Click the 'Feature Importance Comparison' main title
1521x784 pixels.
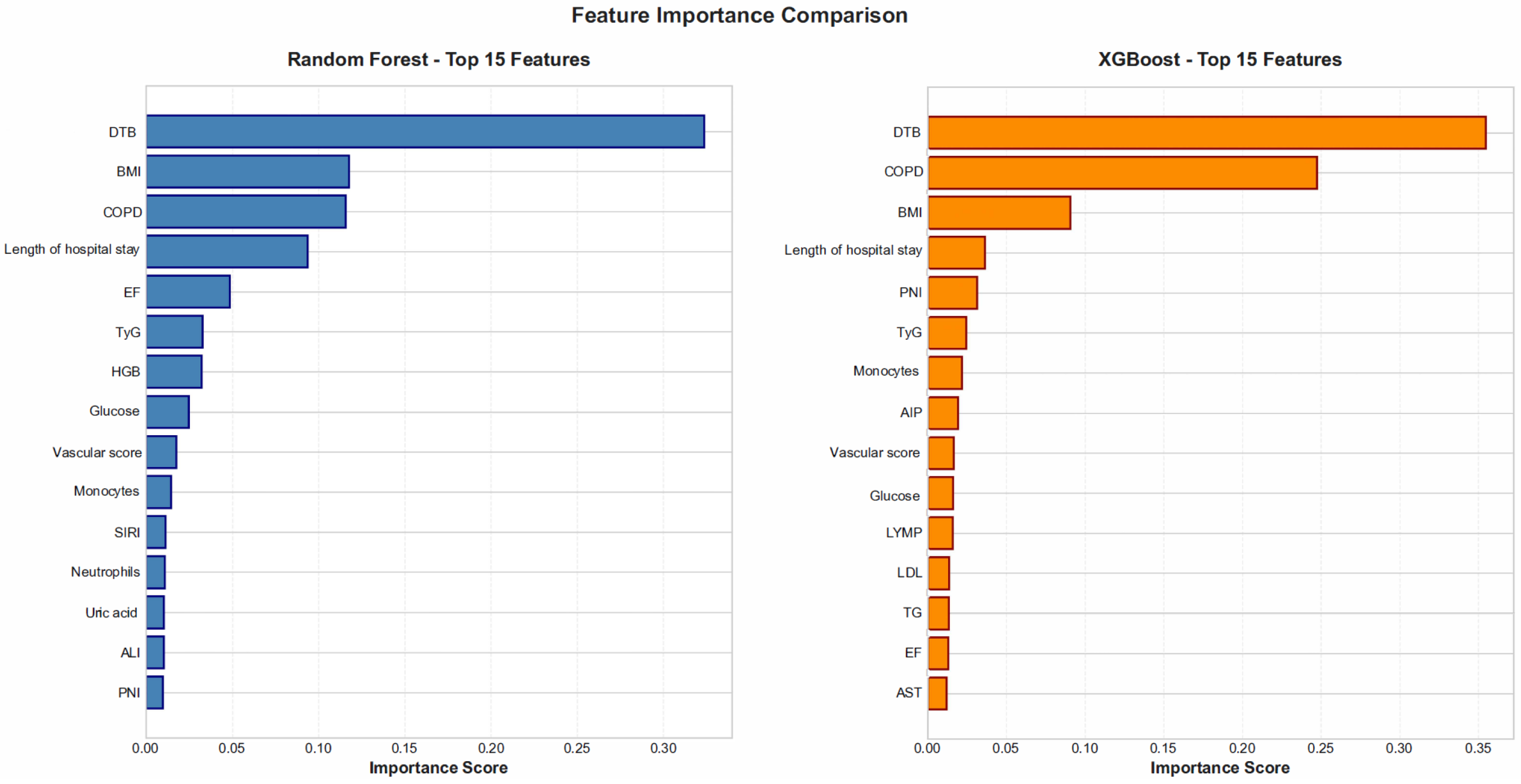pos(739,15)
